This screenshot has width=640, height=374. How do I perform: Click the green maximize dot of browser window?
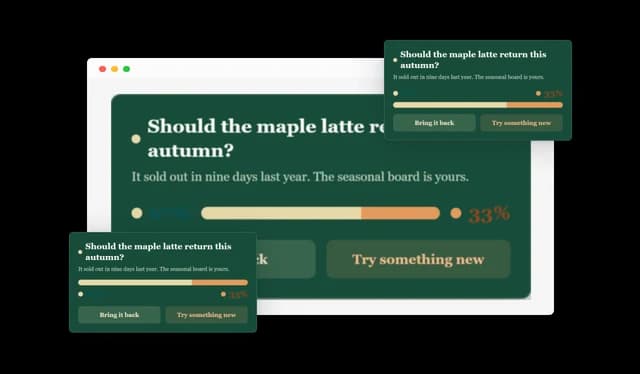(127, 69)
